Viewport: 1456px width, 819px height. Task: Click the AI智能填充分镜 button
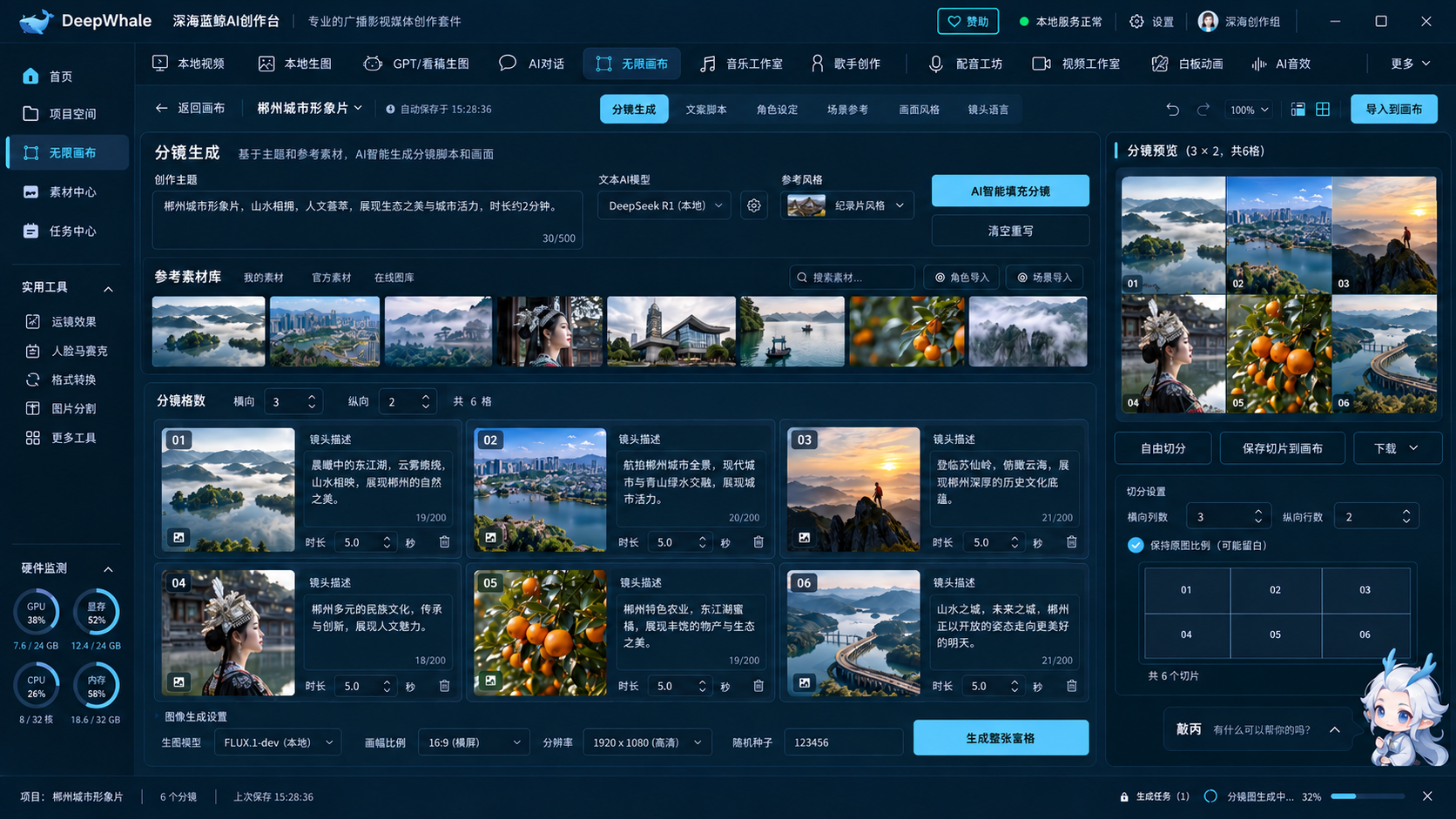point(1010,191)
